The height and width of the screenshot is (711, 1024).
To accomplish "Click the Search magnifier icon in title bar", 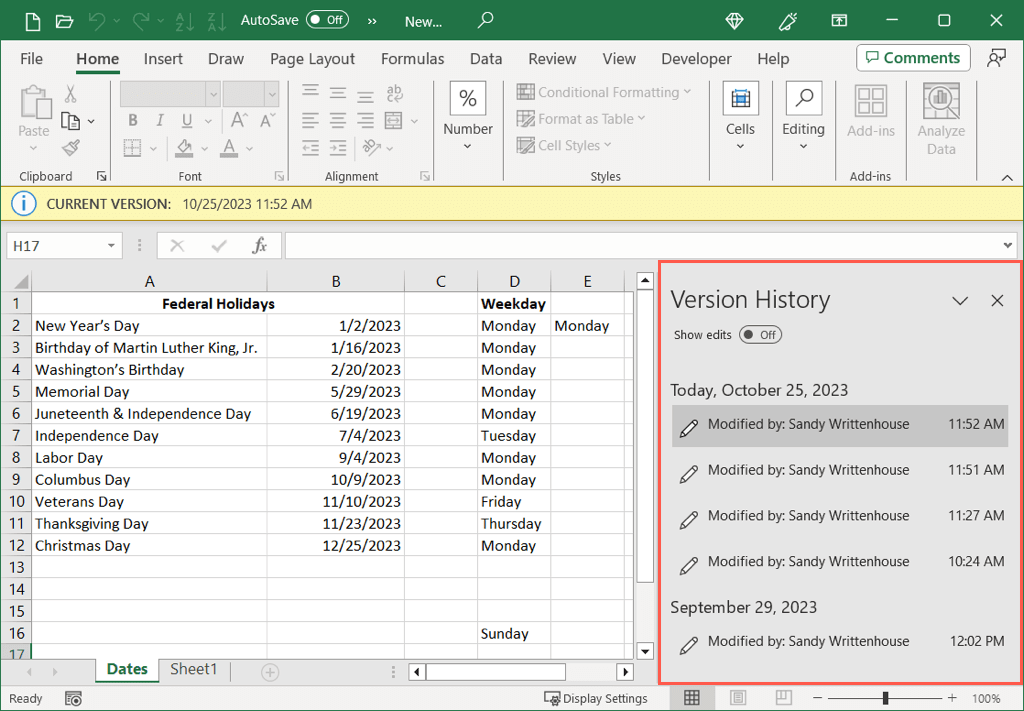I will tap(486, 20).
